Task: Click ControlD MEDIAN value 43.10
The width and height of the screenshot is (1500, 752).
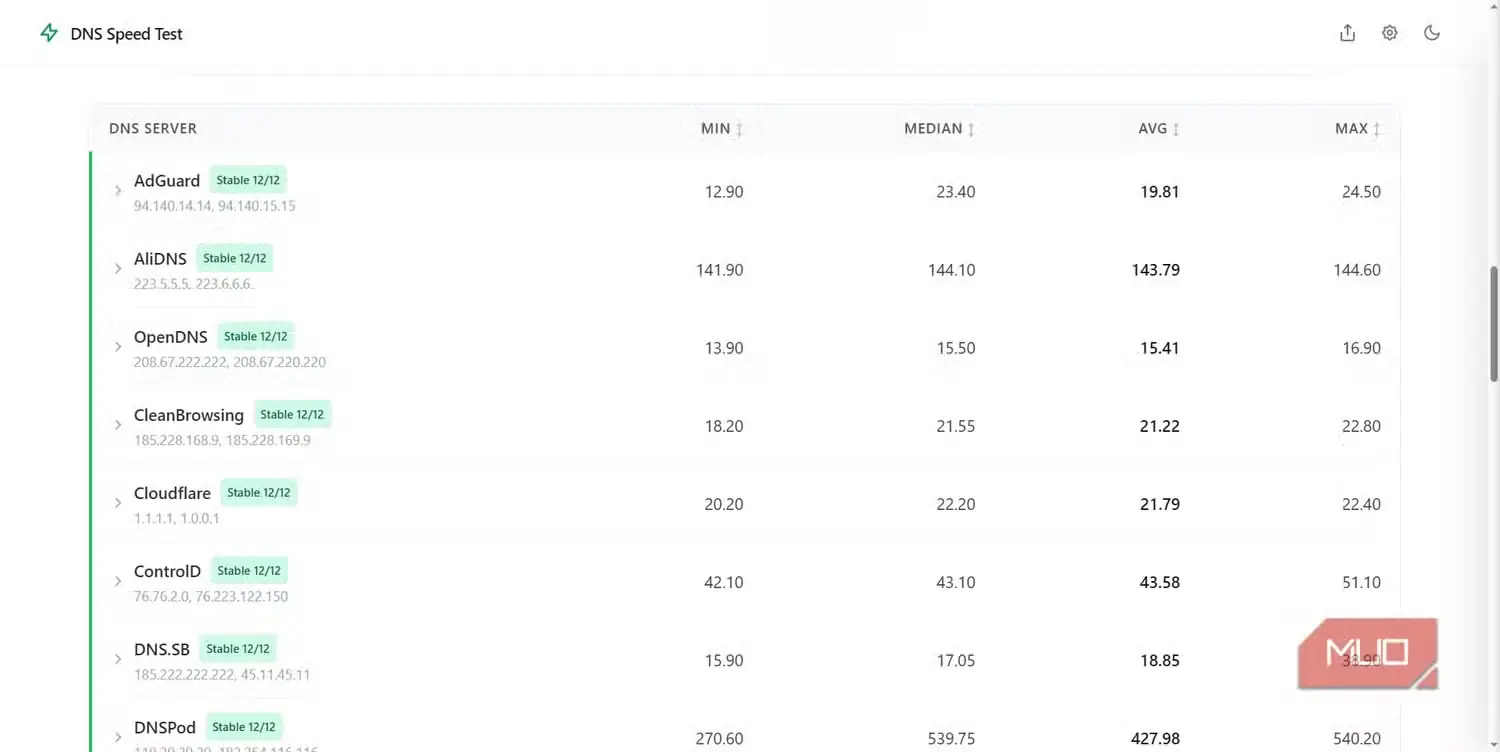Action: click(x=956, y=582)
